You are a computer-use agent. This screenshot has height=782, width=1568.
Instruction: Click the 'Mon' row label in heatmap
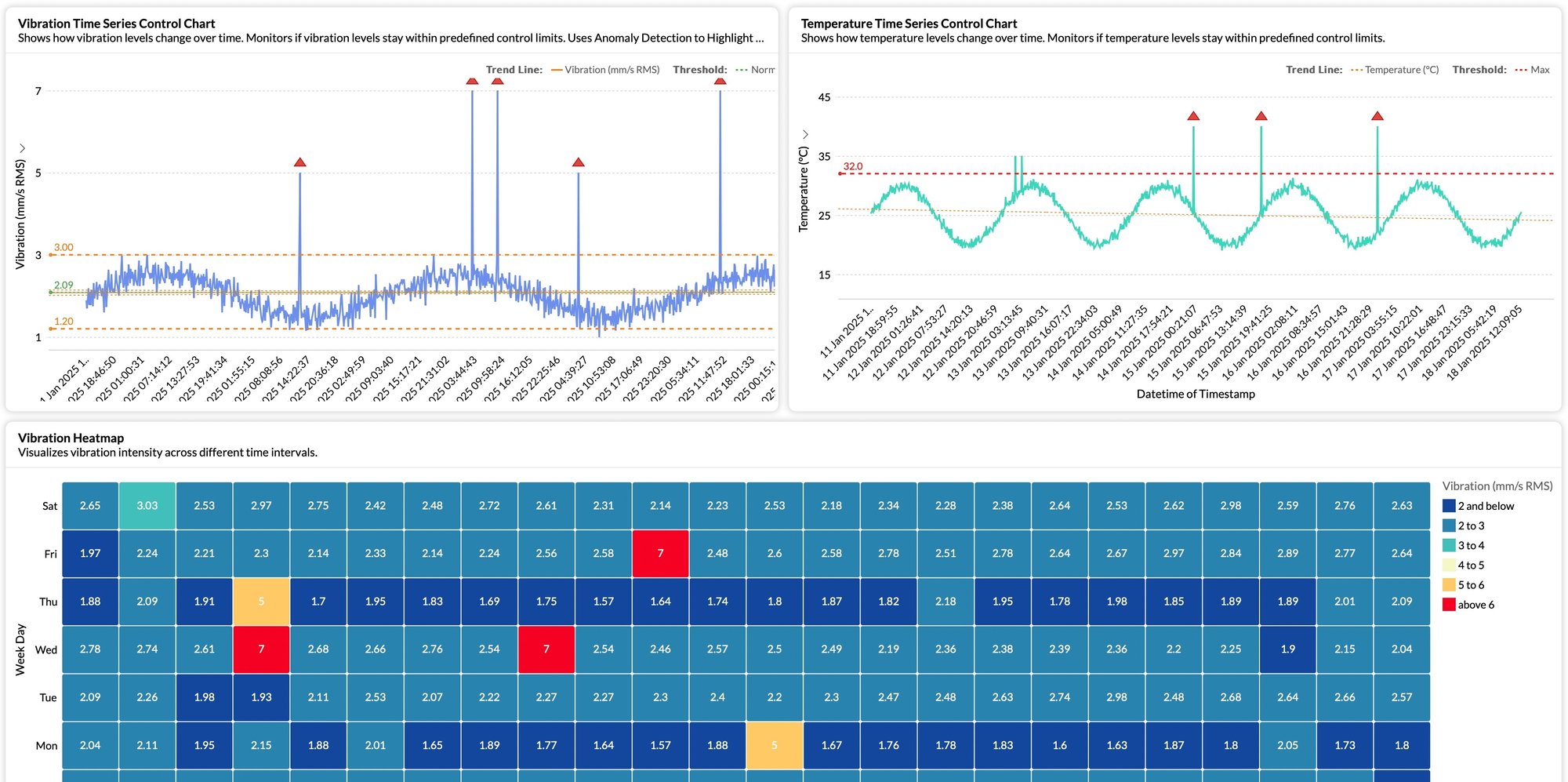46,746
